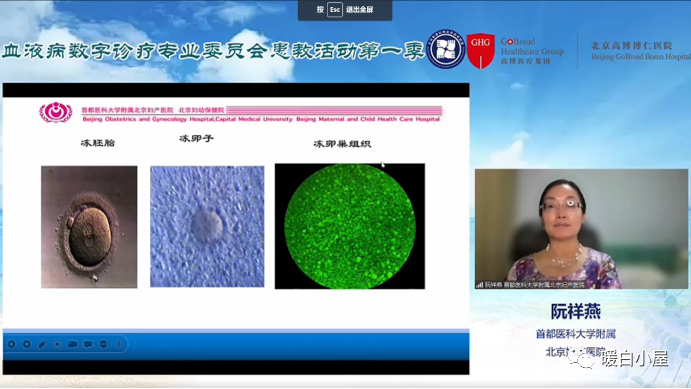Select the frozen embryo image under 冻胚胎
Image resolution: width=691 pixels, height=389 pixels.
(x=89, y=227)
